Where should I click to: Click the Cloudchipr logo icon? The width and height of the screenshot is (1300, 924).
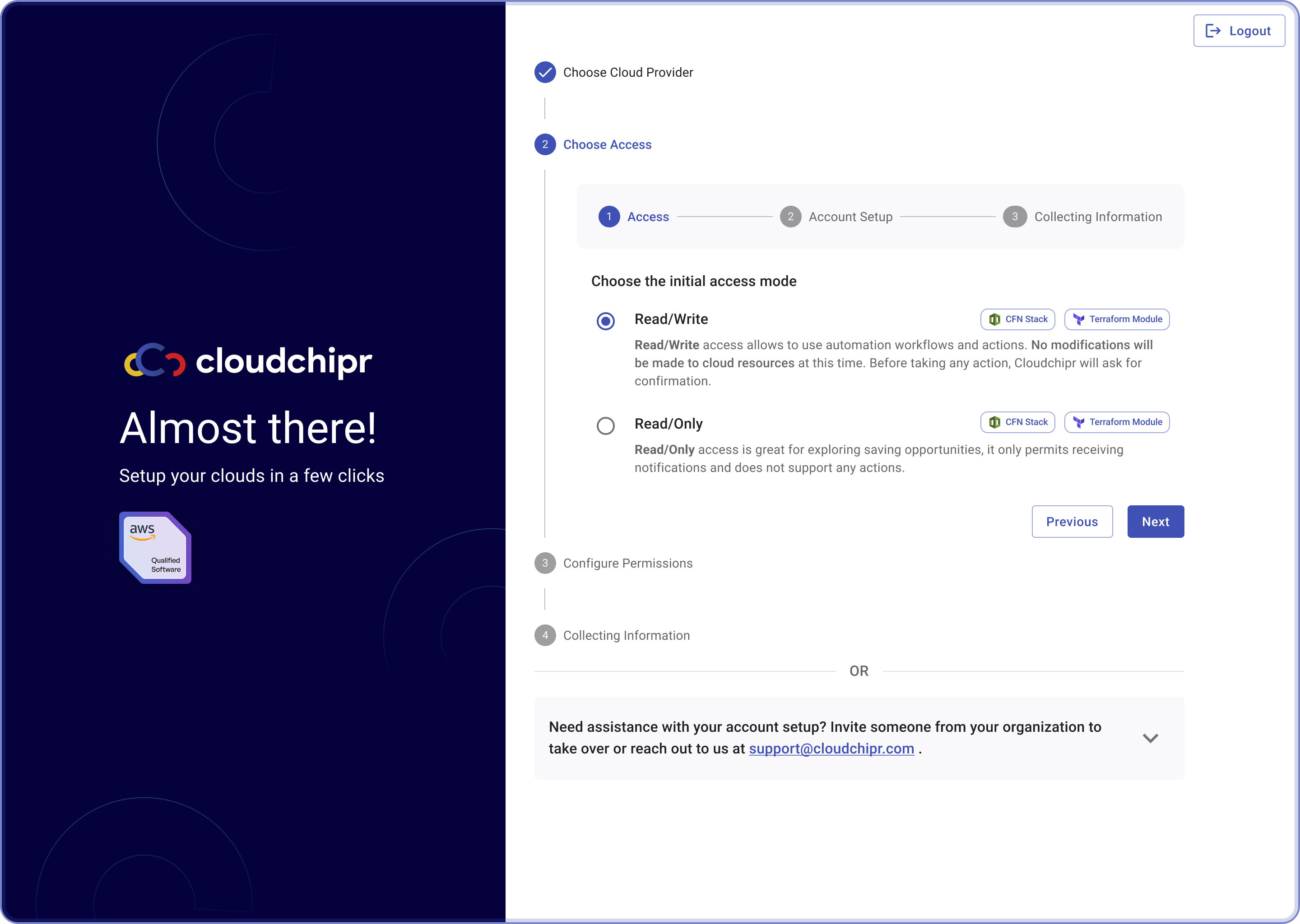(155, 360)
